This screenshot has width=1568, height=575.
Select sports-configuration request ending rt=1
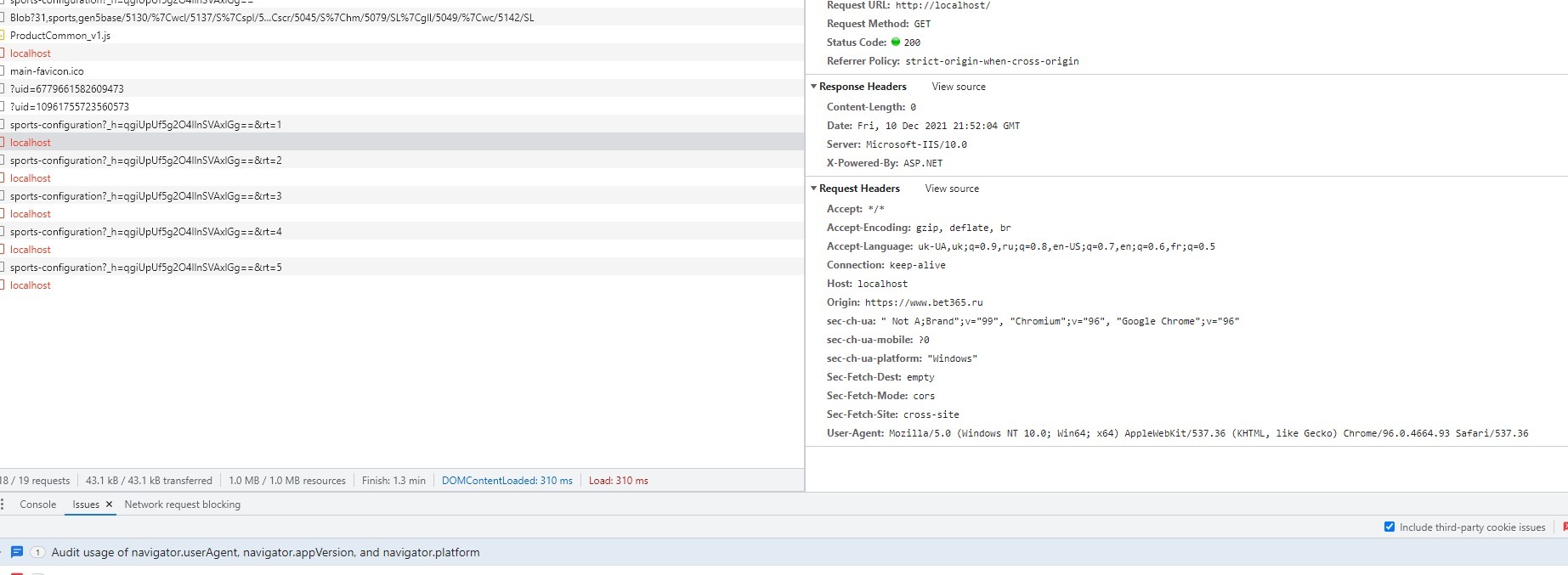pos(402,124)
